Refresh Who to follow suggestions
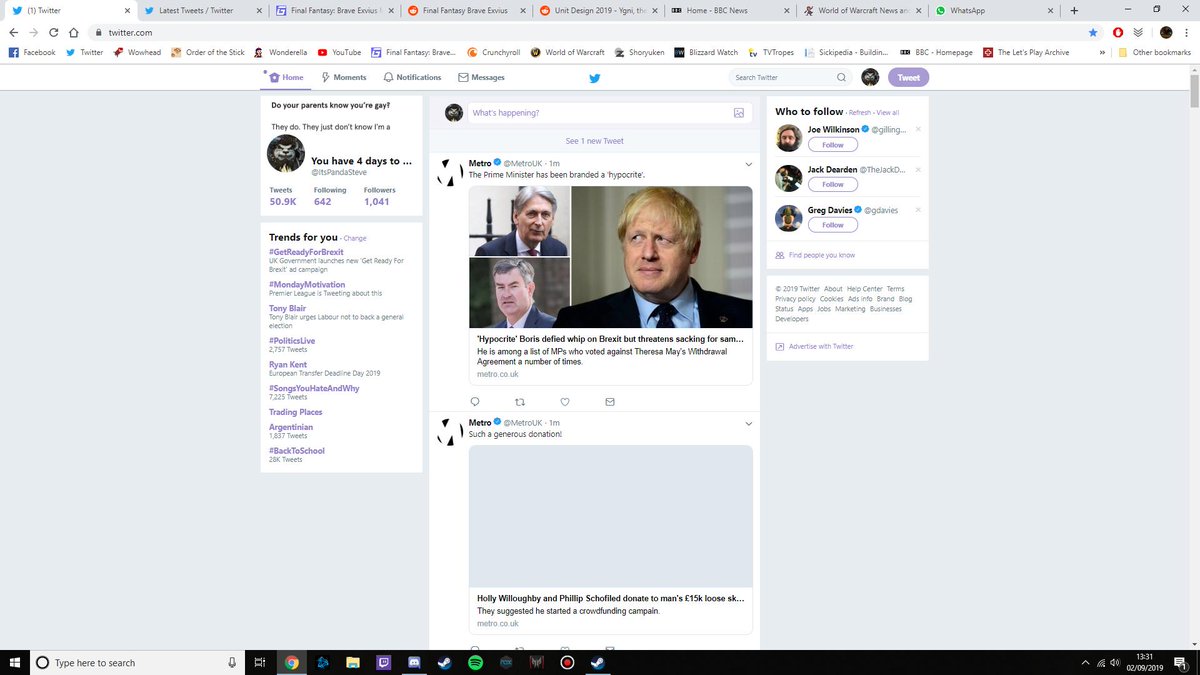This screenshot has width=1200, height=675. tap(860, 113)
